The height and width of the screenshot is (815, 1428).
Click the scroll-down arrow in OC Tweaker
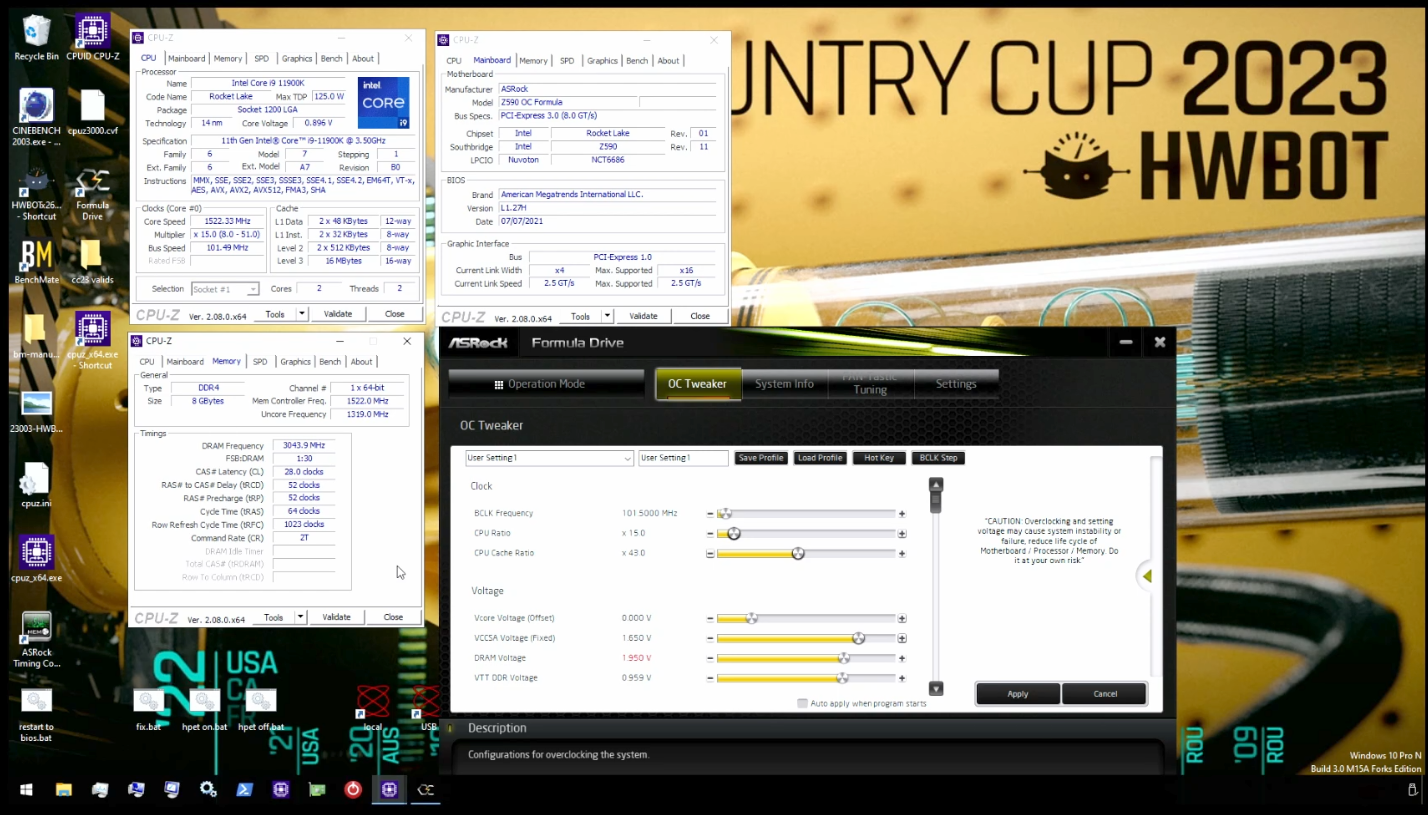(936, 688)
